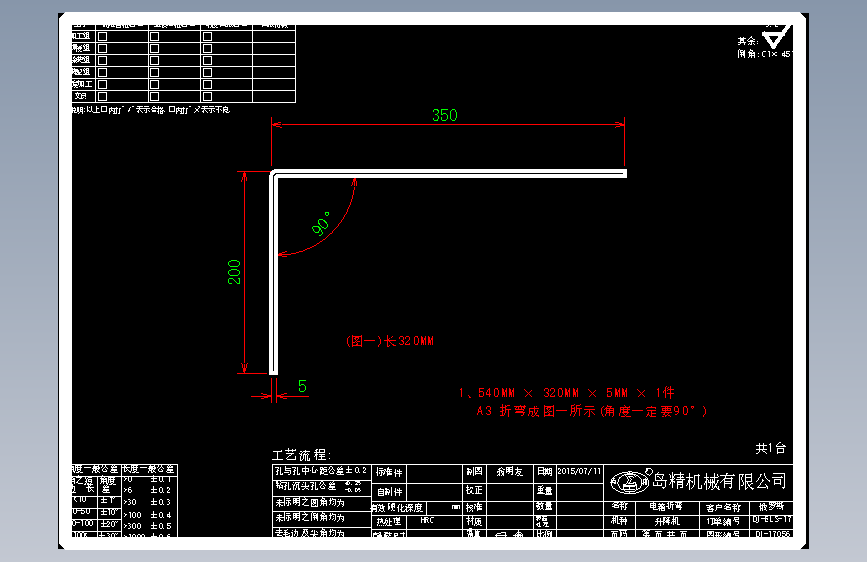
Task: Click the note A3 折弯成图一所示
Action: [x=592, y=411]
